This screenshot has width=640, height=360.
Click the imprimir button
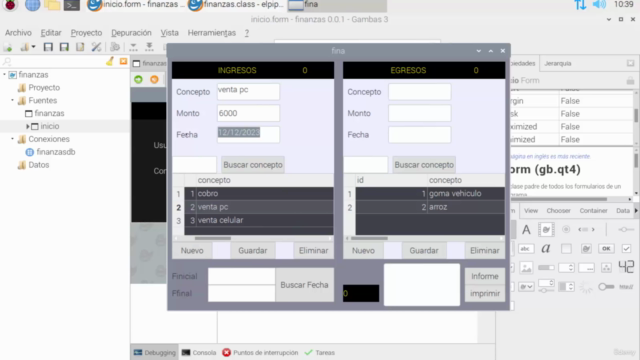[485, 293]
